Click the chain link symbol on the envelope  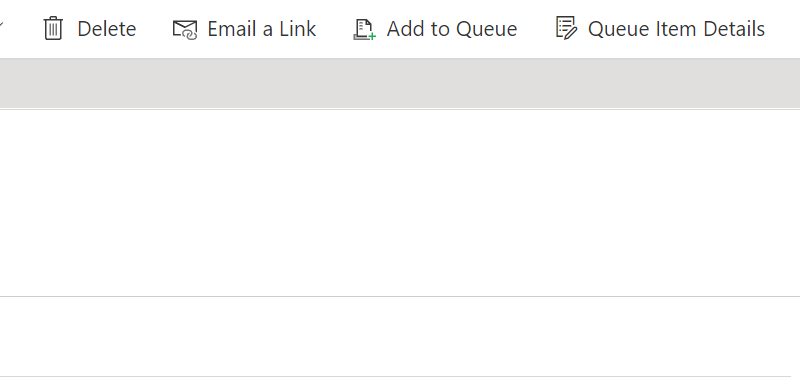[191, 35]
